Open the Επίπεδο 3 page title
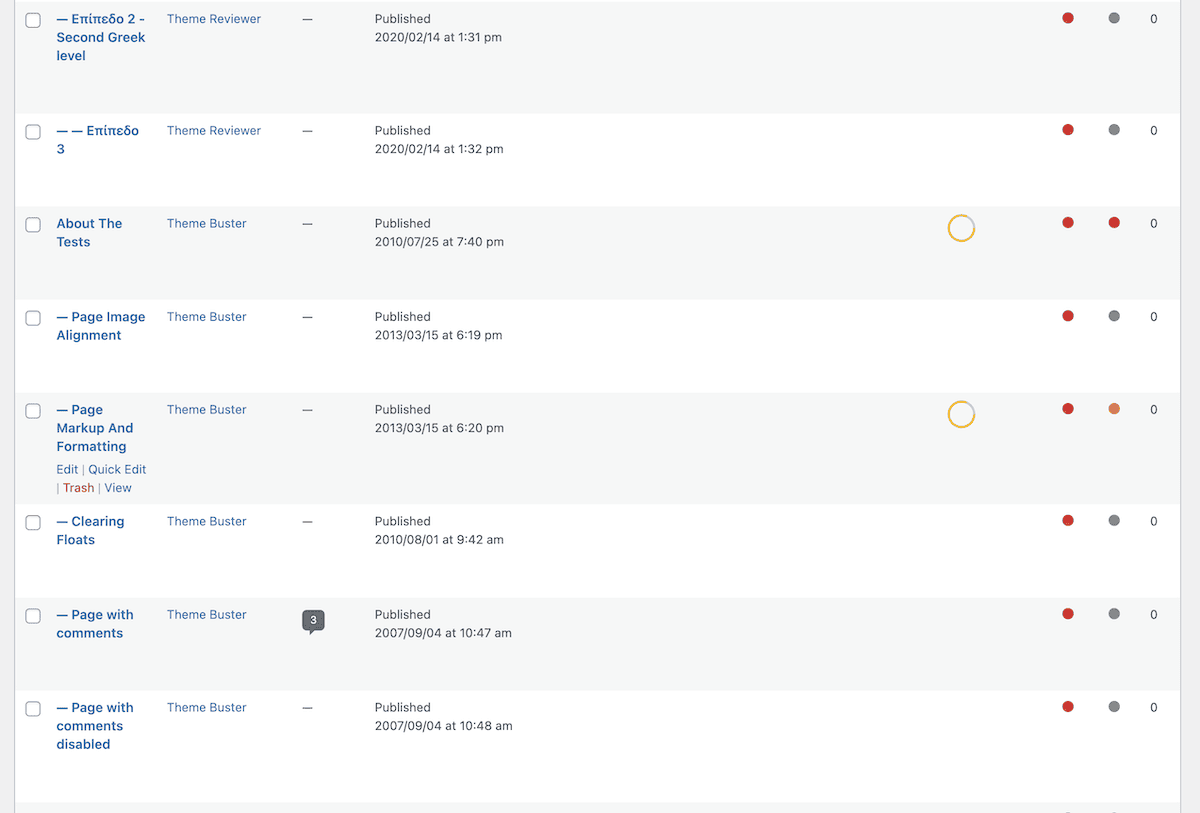Viewport: 1200px width, 813px height. tap(97, 140)
